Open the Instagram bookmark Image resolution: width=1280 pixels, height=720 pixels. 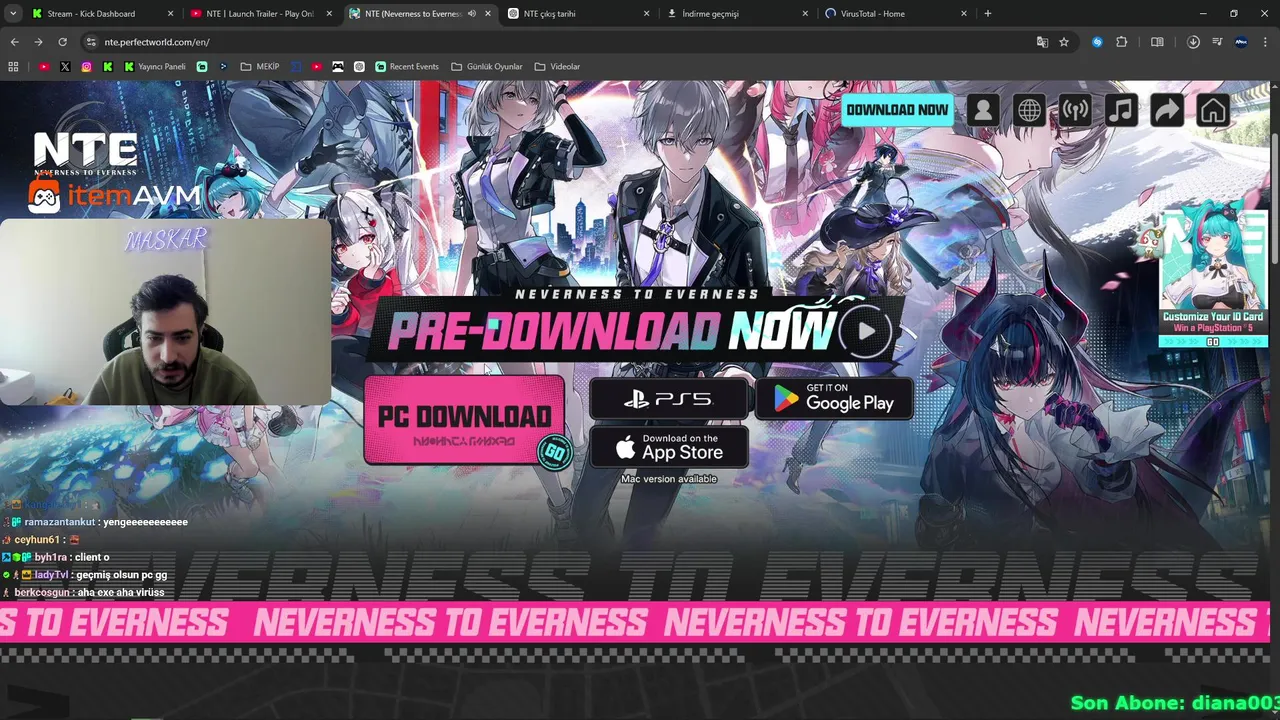(x=86, y=67)
